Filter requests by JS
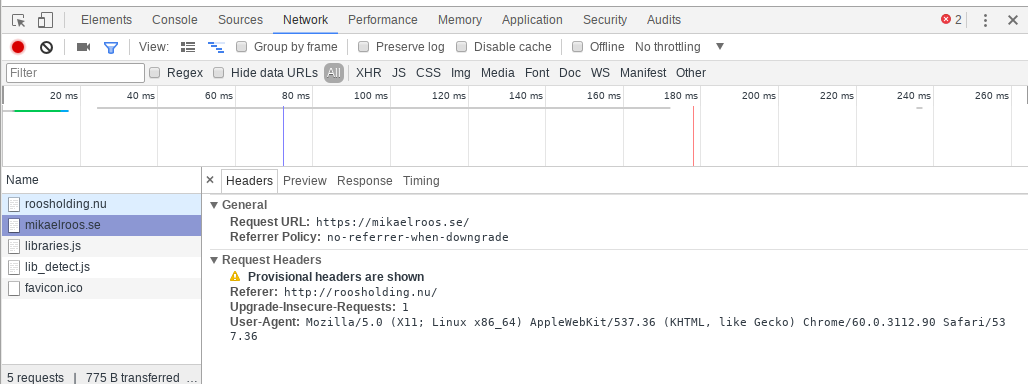Image resolution: width=1028 pixels, height=384 pixels. (399, 73)
